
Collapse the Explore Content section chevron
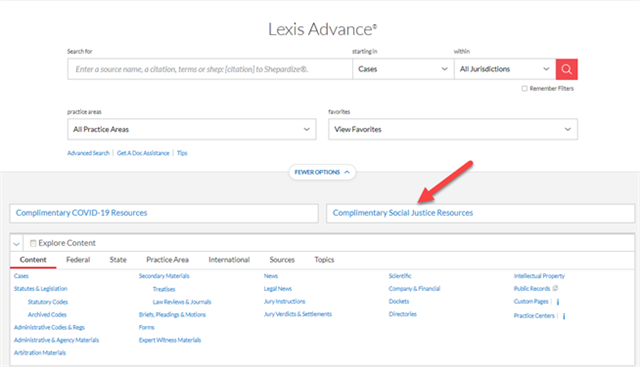point(16,244)
